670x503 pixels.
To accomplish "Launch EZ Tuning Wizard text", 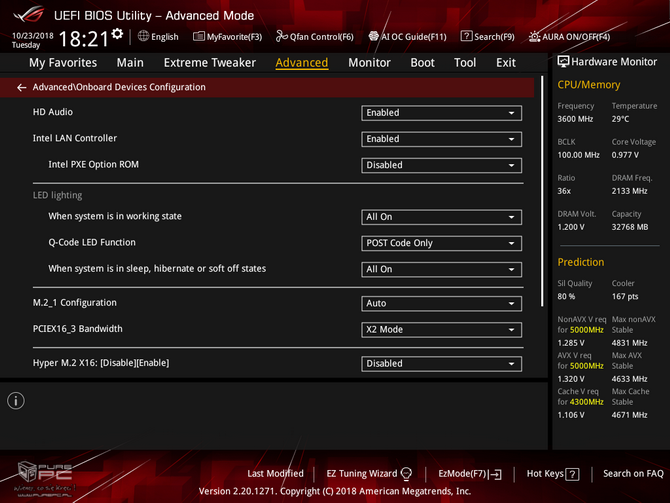I will [361, 474].
